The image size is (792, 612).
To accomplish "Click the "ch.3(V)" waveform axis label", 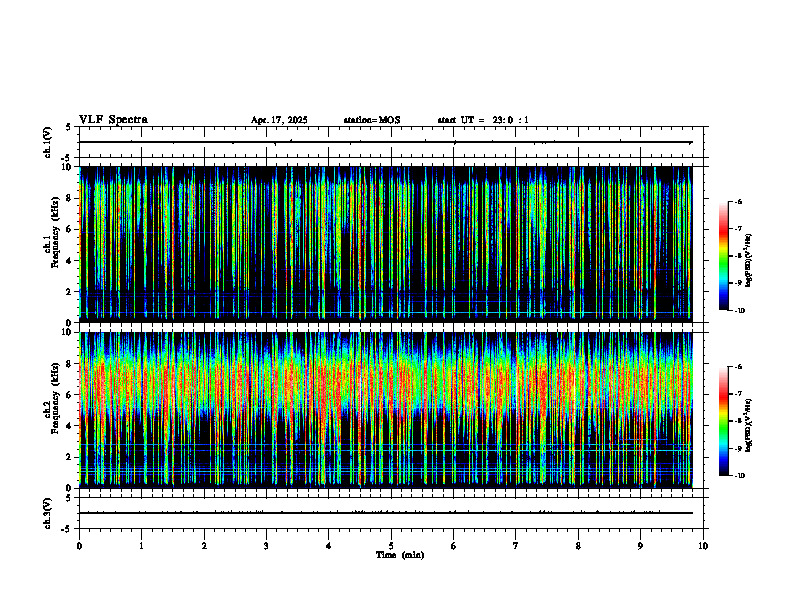I will pos(48,513).
